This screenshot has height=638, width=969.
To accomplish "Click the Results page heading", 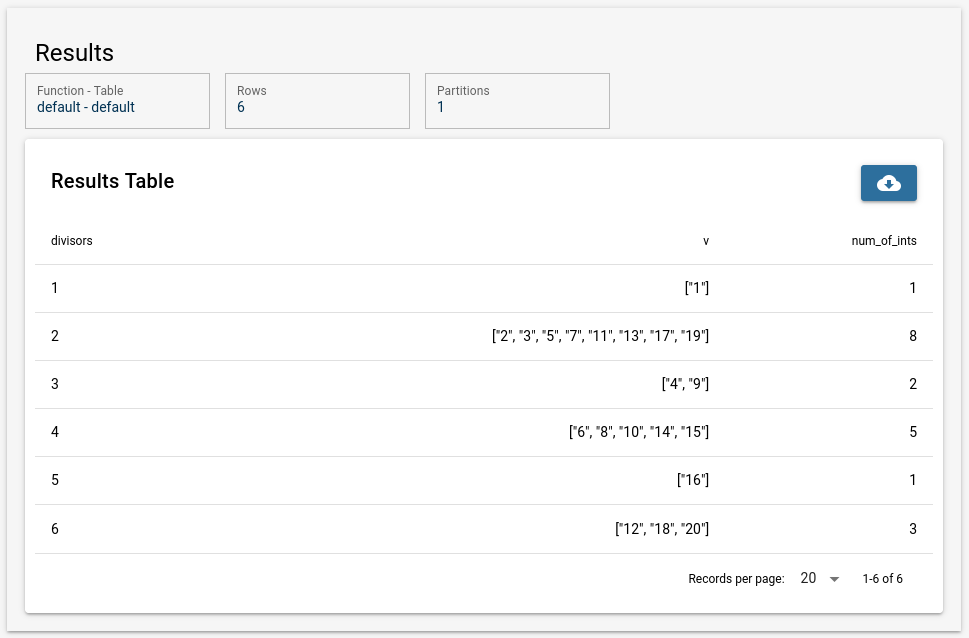I will tap(74, 53).
